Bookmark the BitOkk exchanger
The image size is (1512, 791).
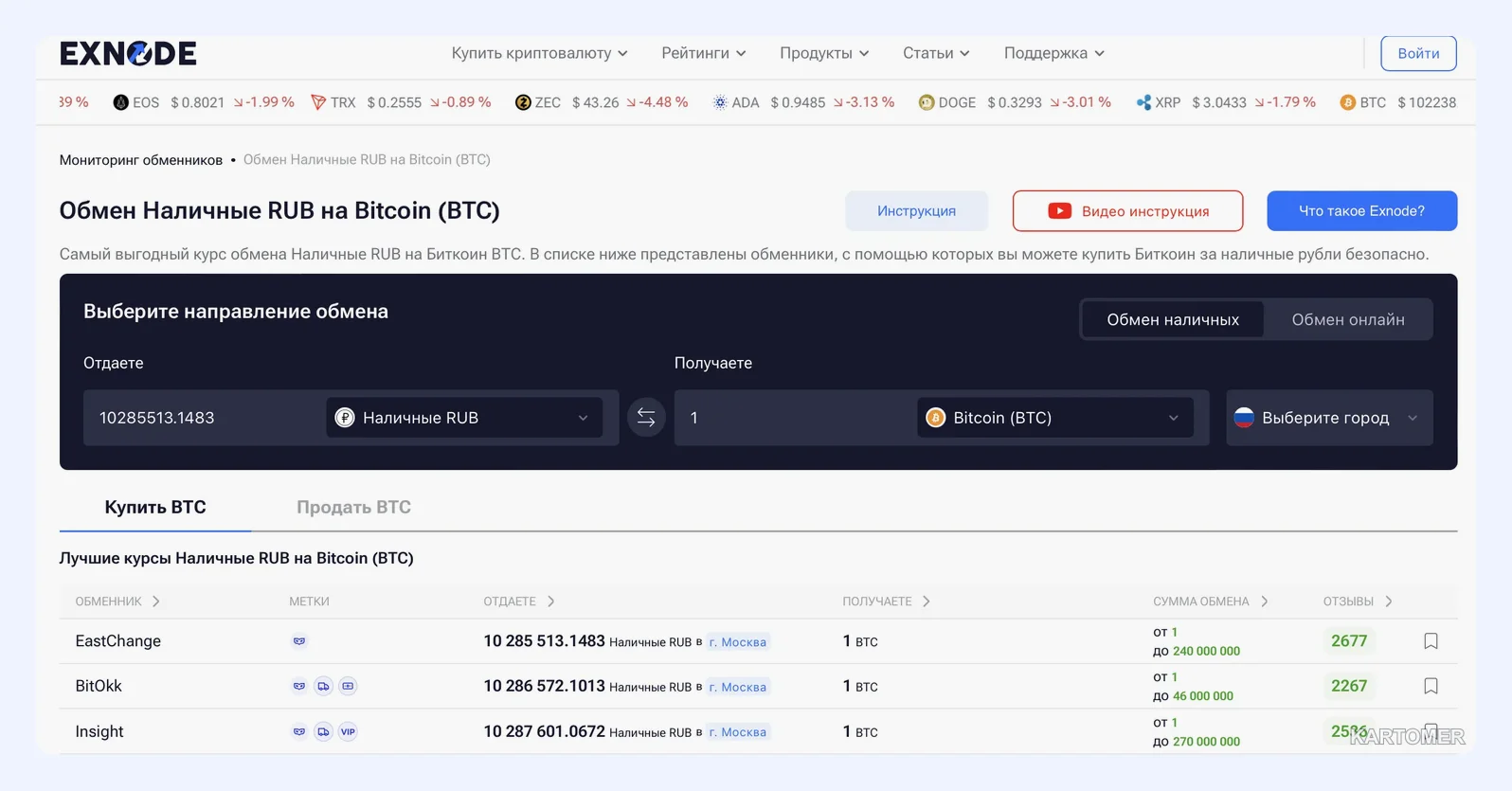coord(1431,686)
